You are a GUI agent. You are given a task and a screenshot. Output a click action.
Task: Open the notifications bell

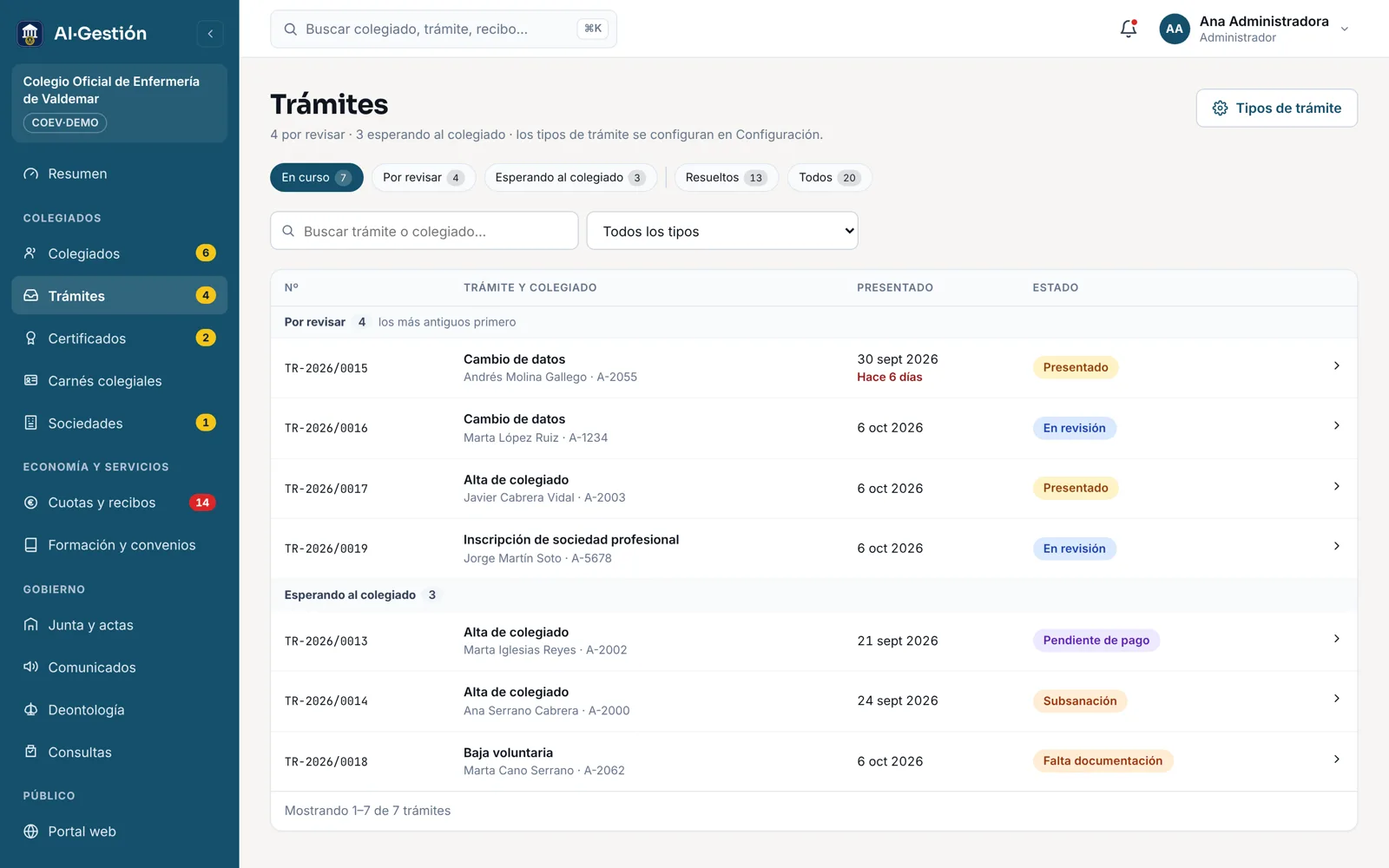[1129, 29]
